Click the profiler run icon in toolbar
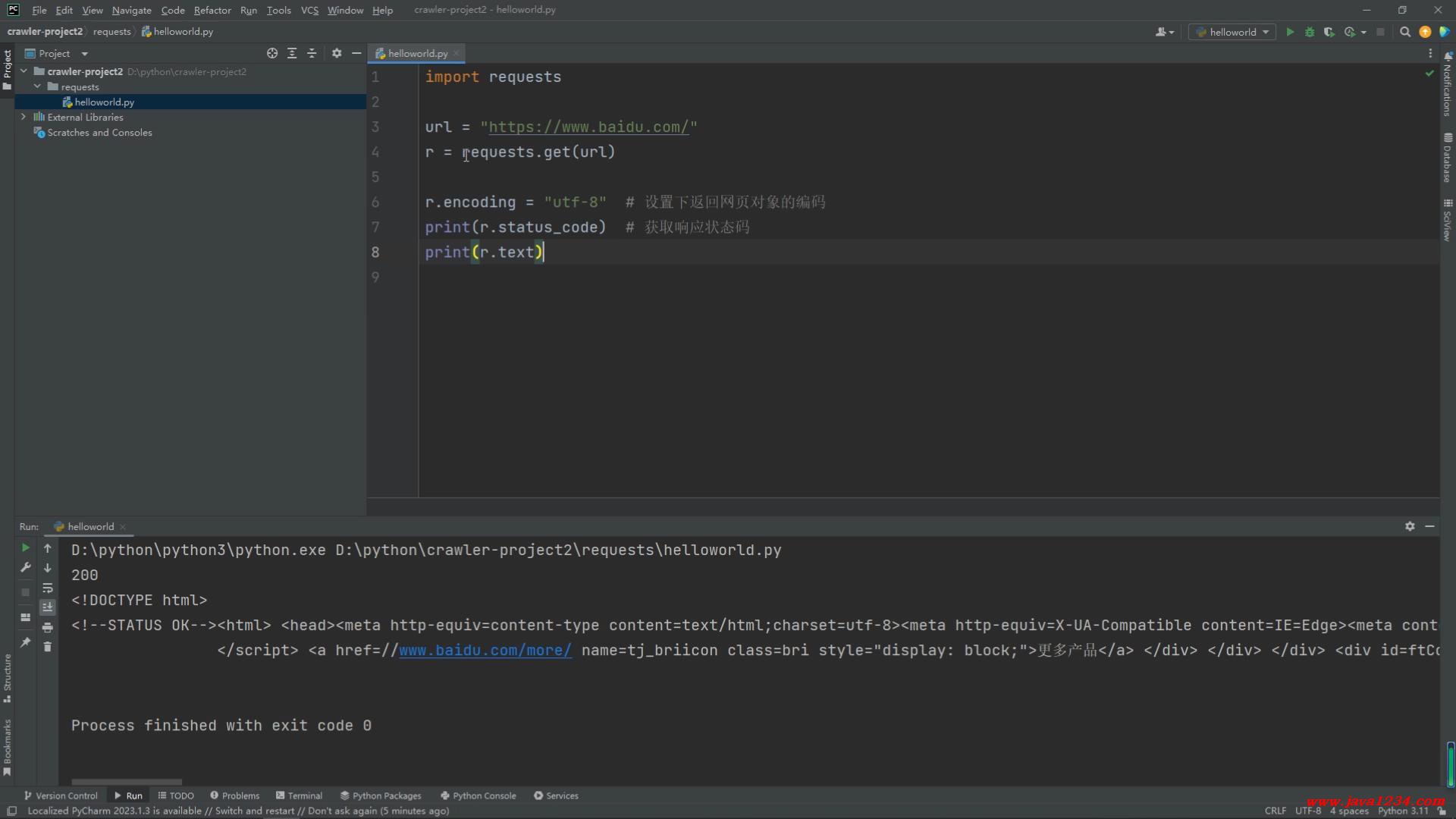 [x=1350, y=32]
